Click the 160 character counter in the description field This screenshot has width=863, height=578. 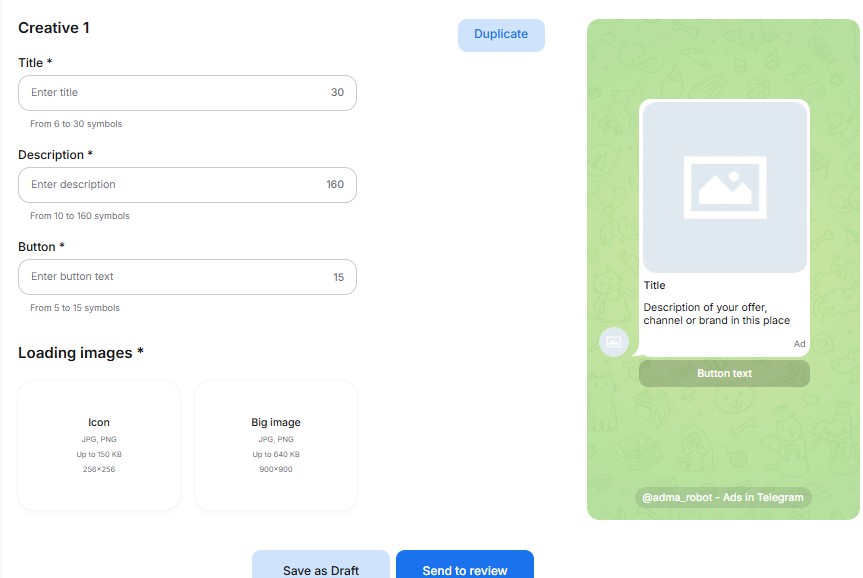point(335,185)
